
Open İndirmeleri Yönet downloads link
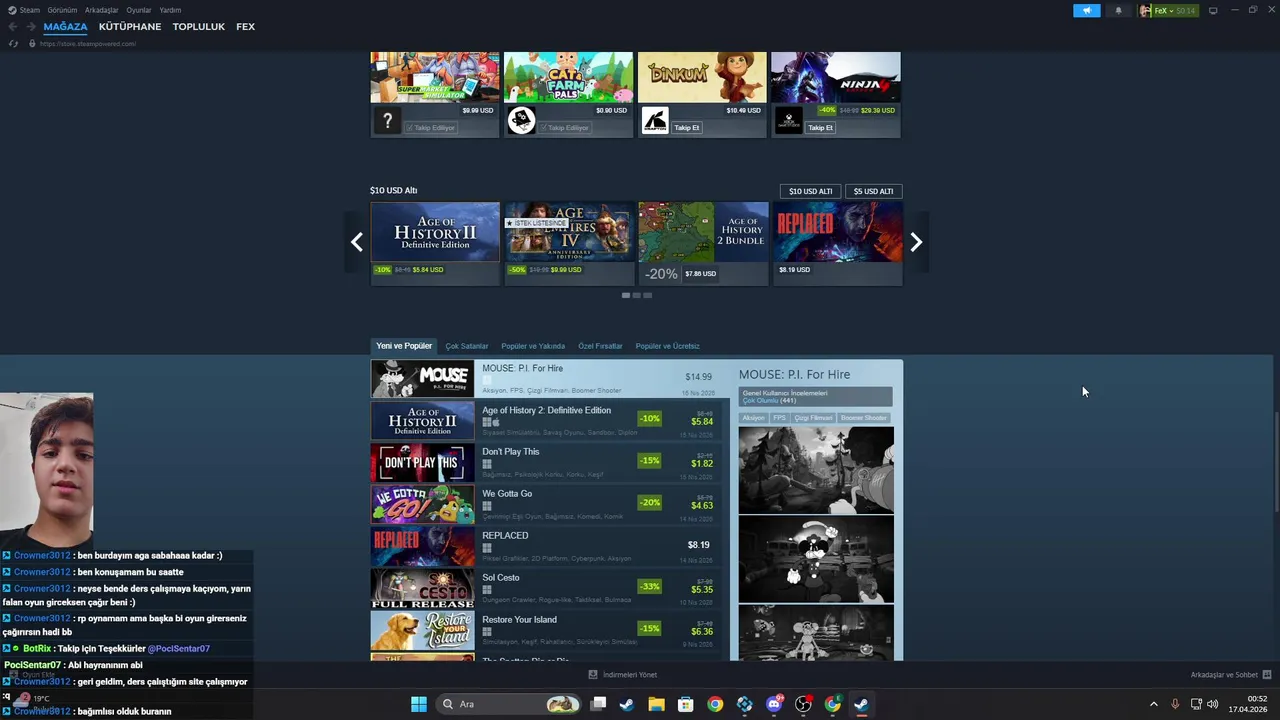[x=630, y=675]
